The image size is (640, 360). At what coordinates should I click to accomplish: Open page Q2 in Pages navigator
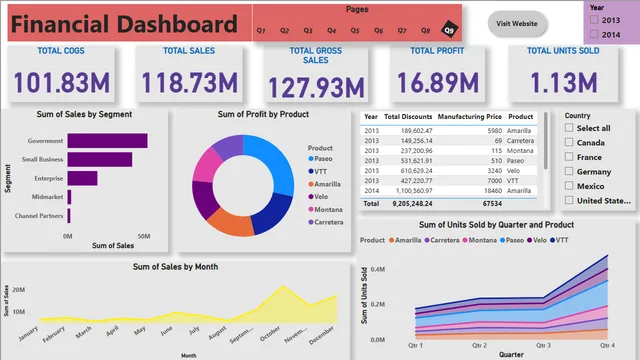(284, 31)
